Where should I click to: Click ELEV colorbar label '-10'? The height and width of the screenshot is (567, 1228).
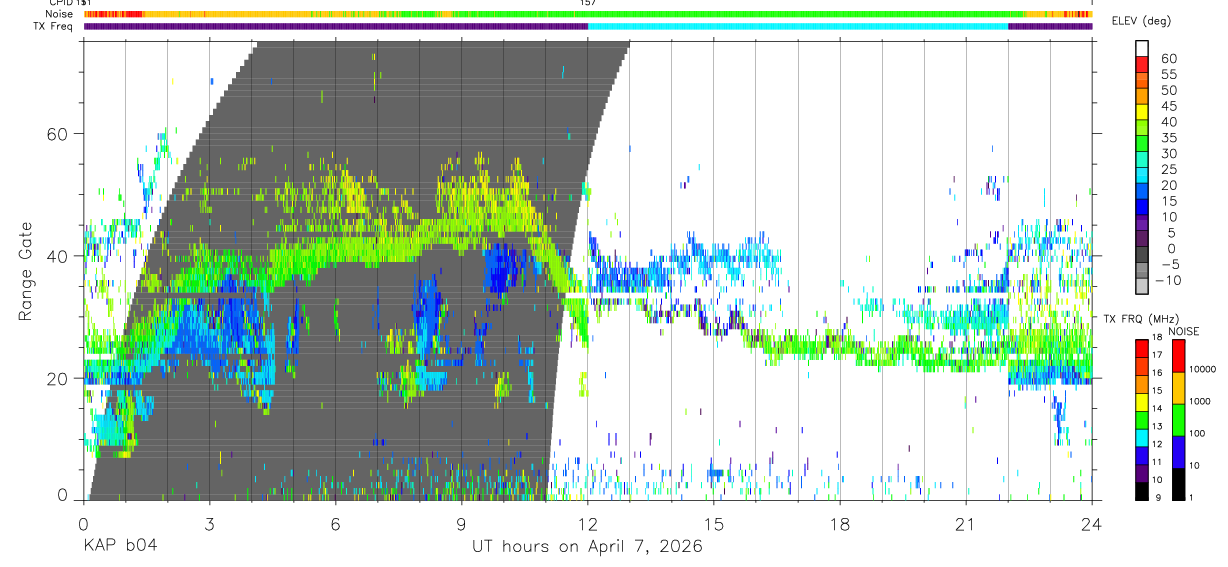coord(1169,281)
